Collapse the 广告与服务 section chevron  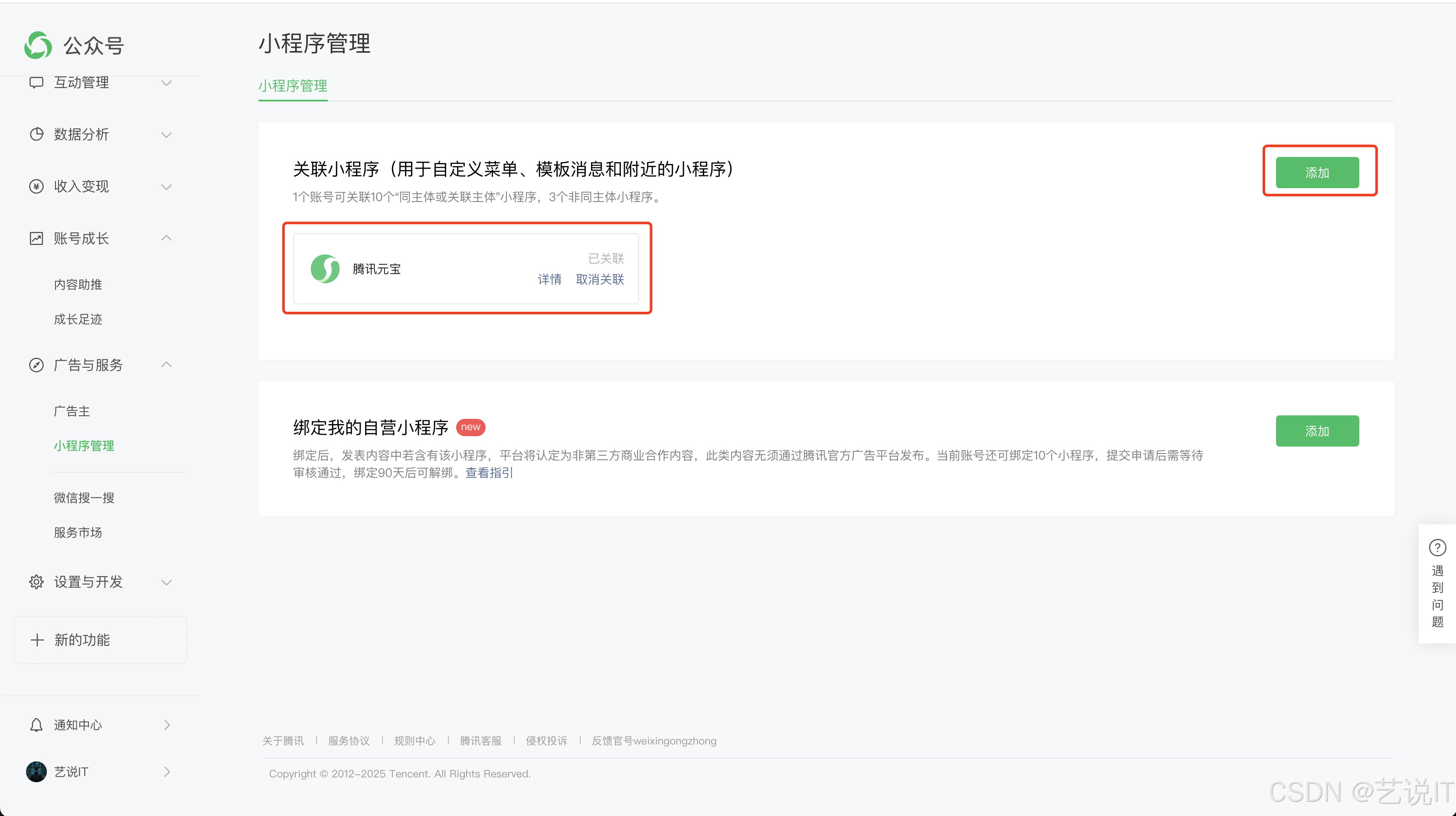pos(166,365)
